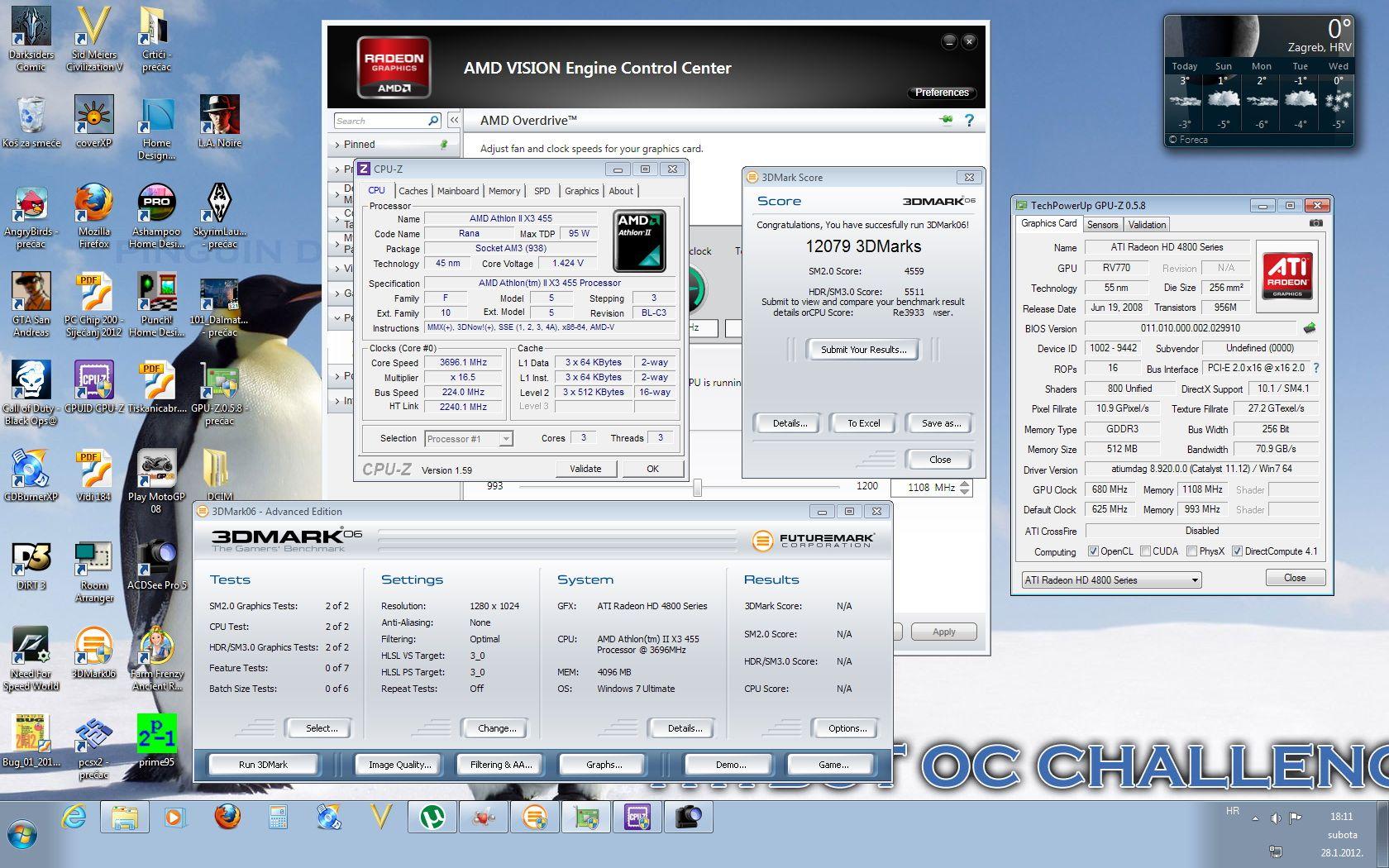The image size is (1389, 868).
Task: Open the DCIM folder on desktop
Action: 219,475
